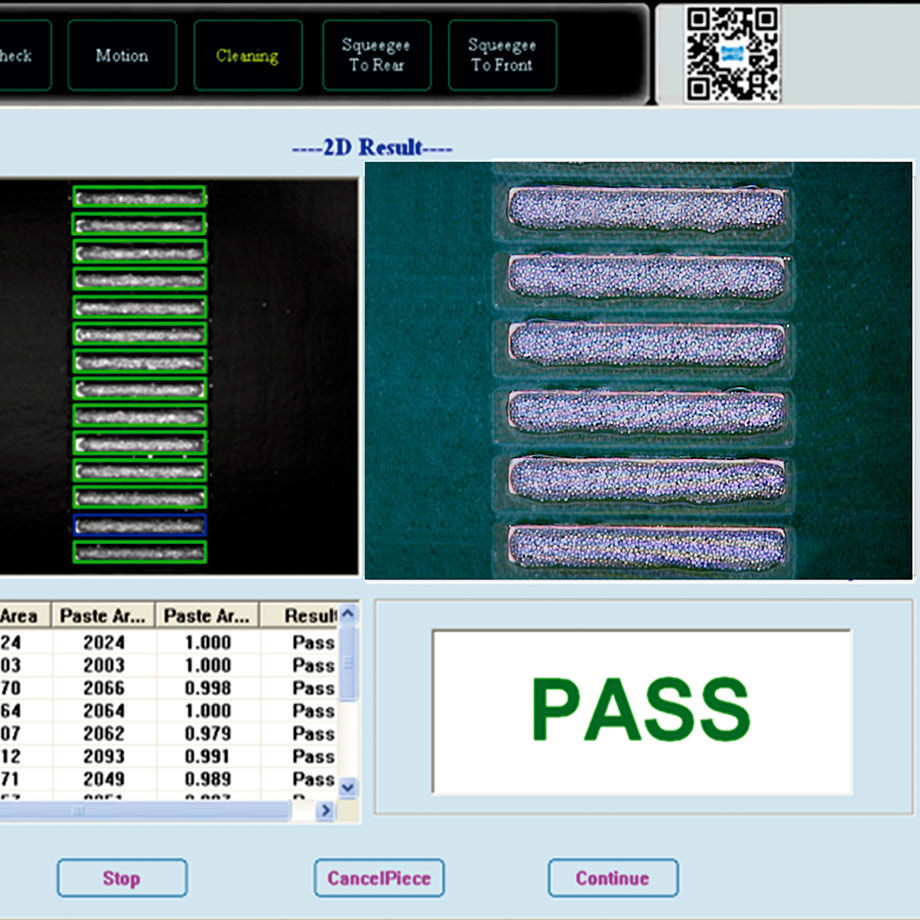The image size is (920, 920).
Task: Click the results table scroll-up arrow
Action: tap(348, 614)
